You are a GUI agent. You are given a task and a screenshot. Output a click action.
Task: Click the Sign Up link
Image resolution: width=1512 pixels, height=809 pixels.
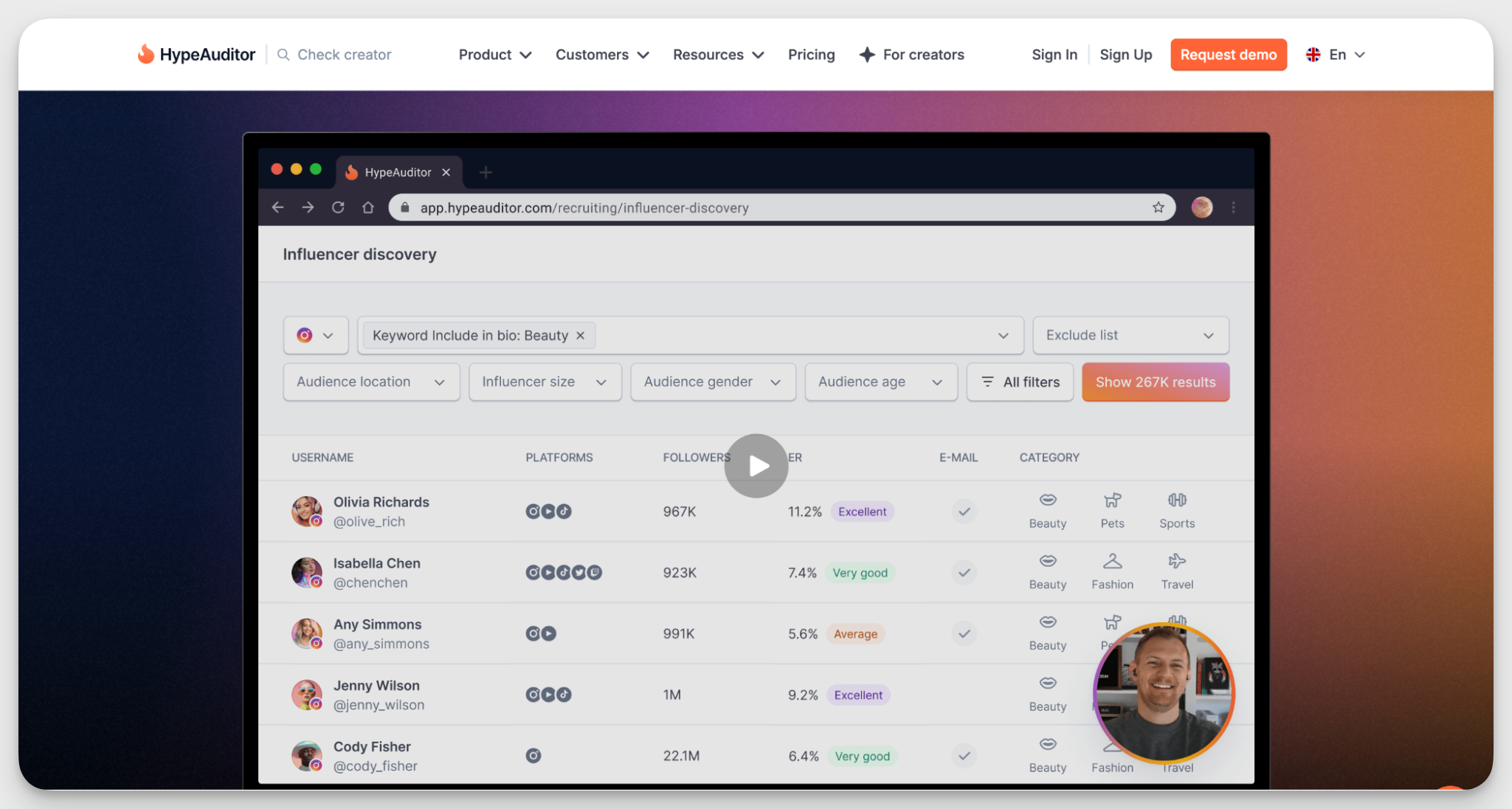(x=1125, y=55)
